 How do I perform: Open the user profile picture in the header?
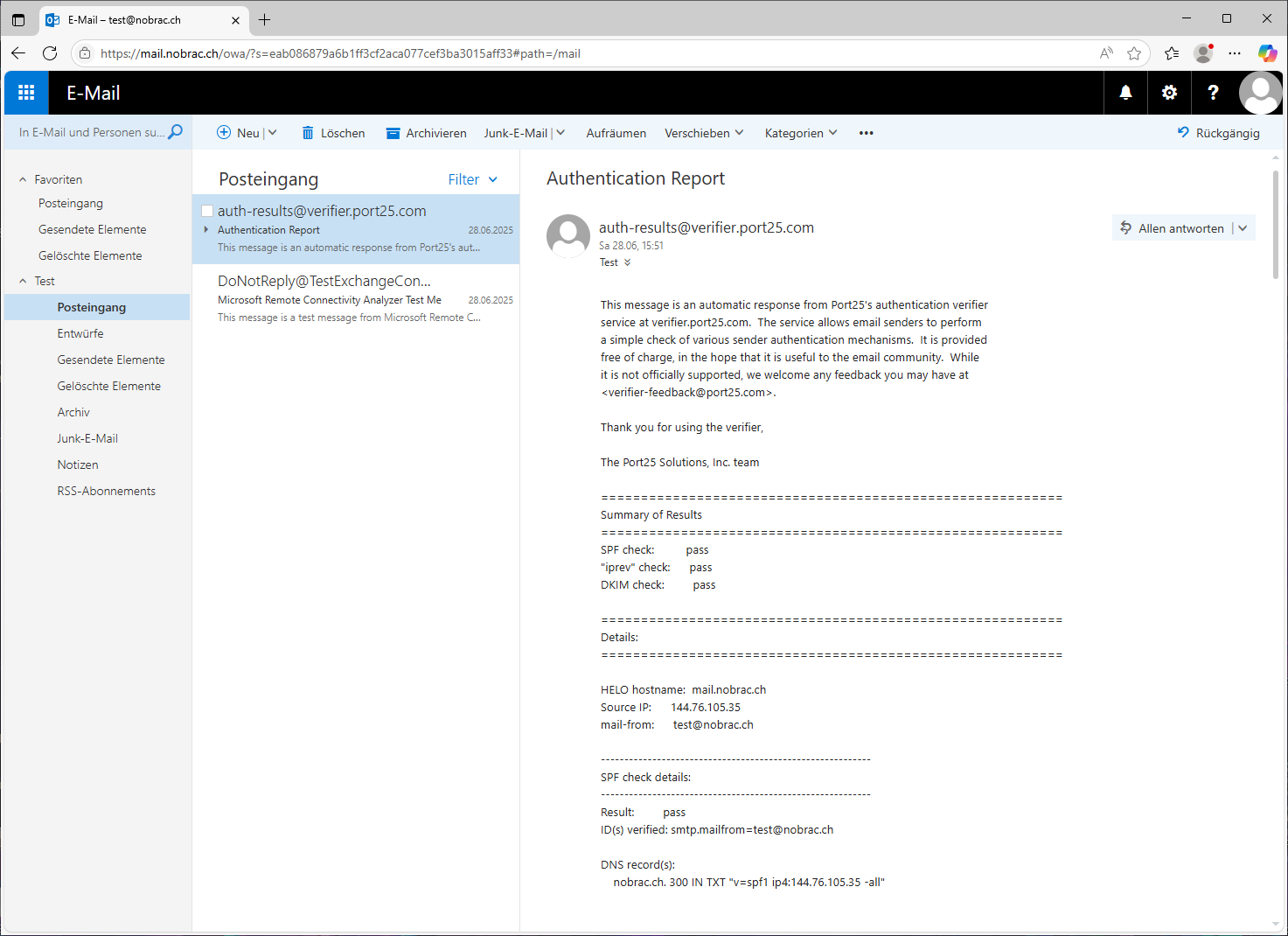click(1260, 93)
